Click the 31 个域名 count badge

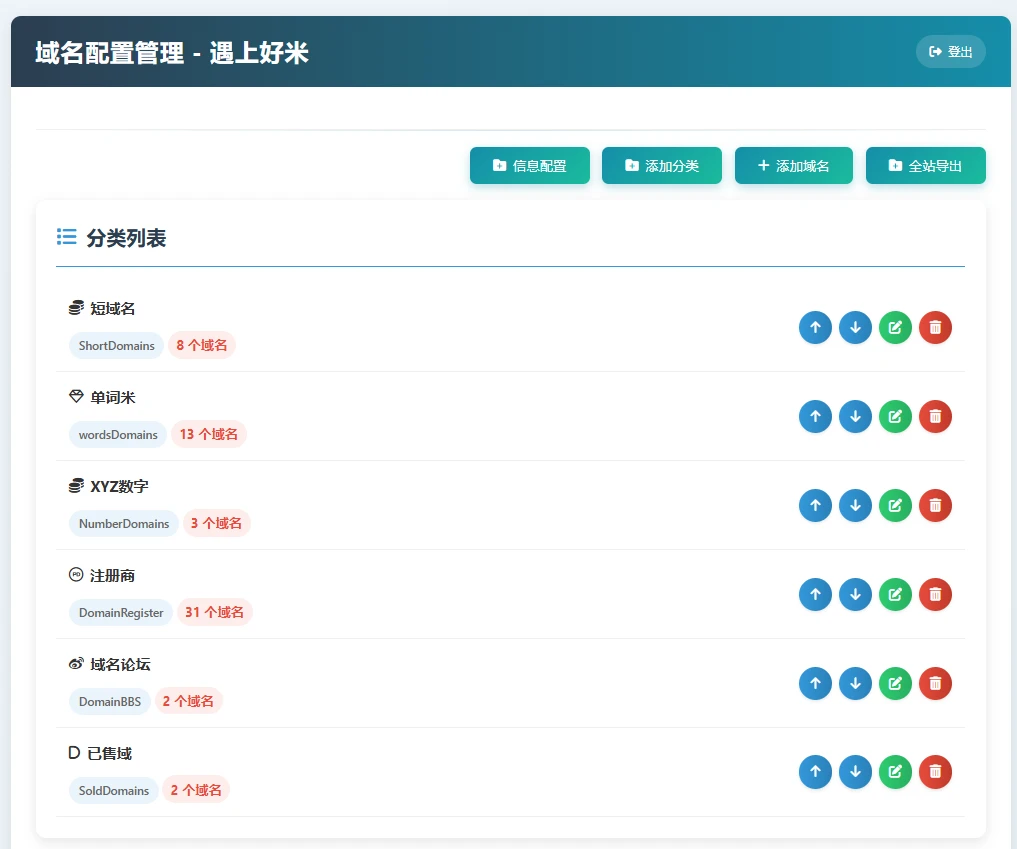point(214,612)
